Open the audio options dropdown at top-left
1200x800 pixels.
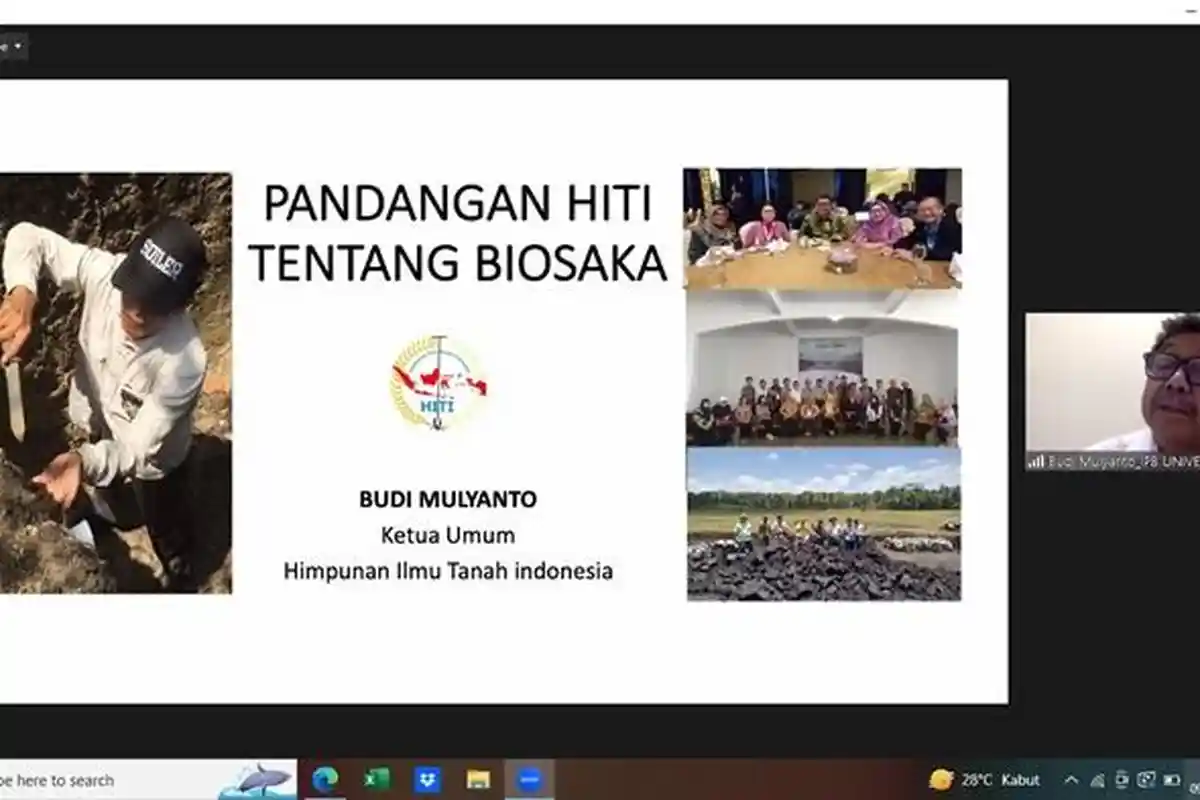coord(19,46)
